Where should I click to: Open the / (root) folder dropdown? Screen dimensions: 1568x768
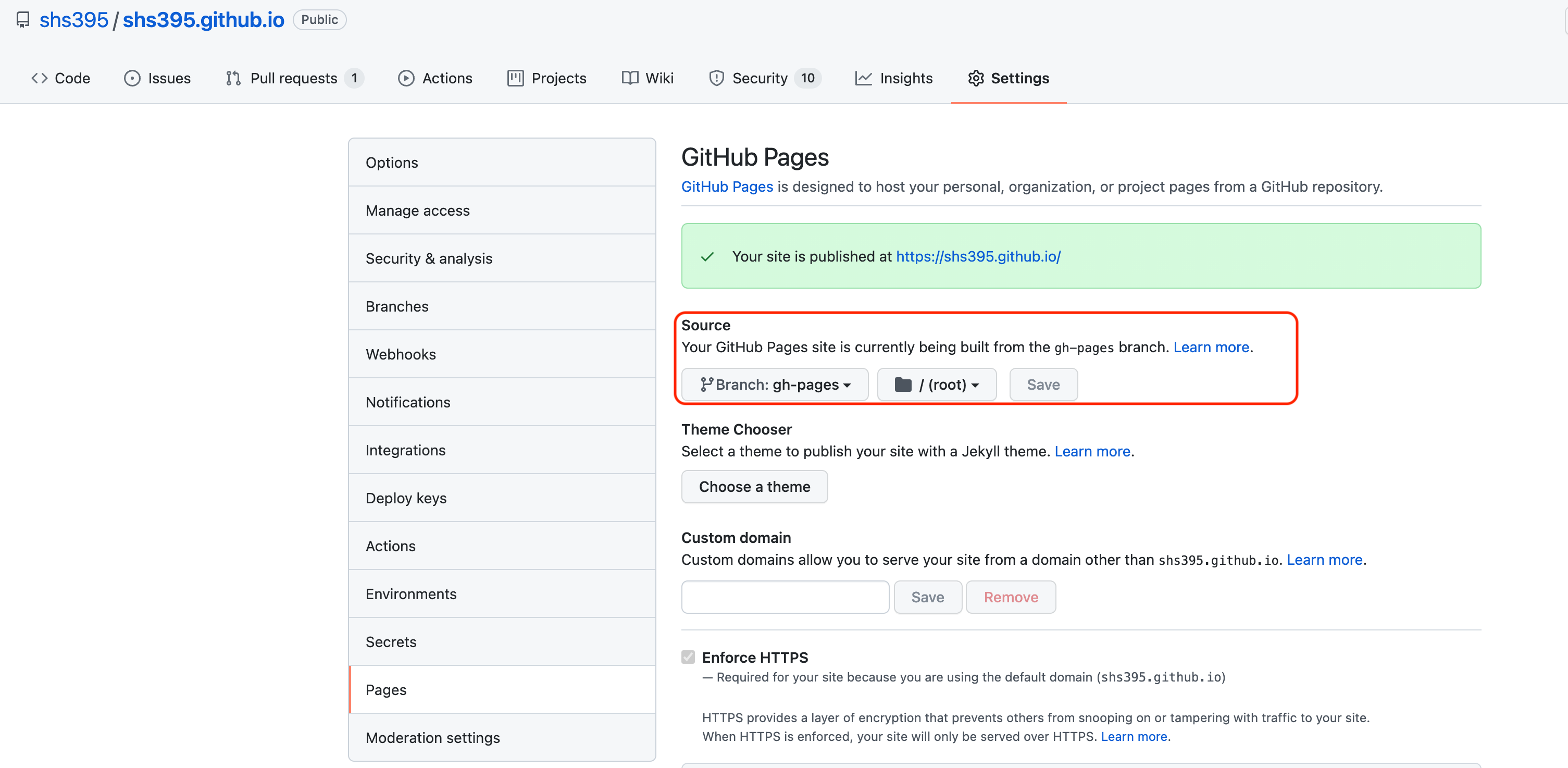point(936,385)
